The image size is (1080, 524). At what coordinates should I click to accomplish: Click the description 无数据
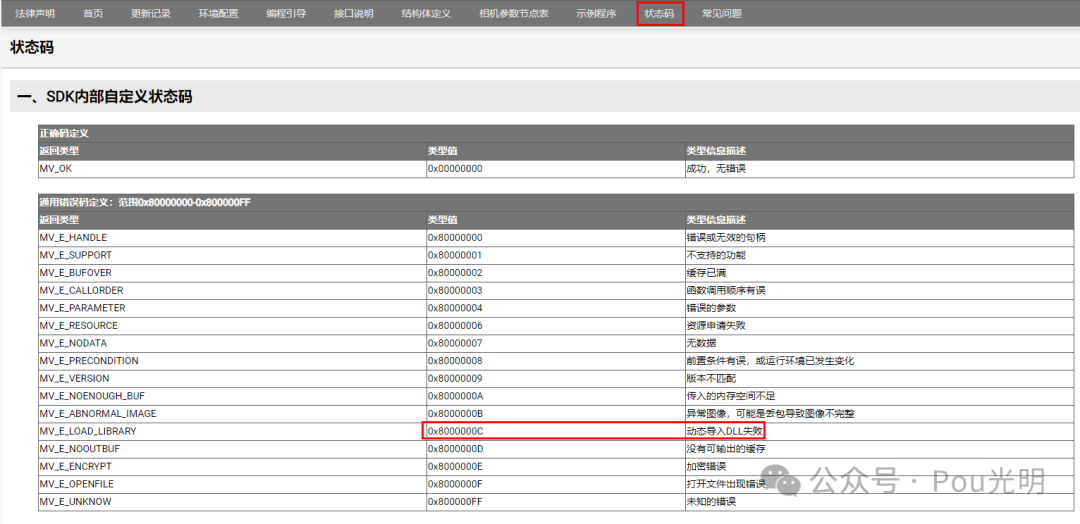pos(702,343)
